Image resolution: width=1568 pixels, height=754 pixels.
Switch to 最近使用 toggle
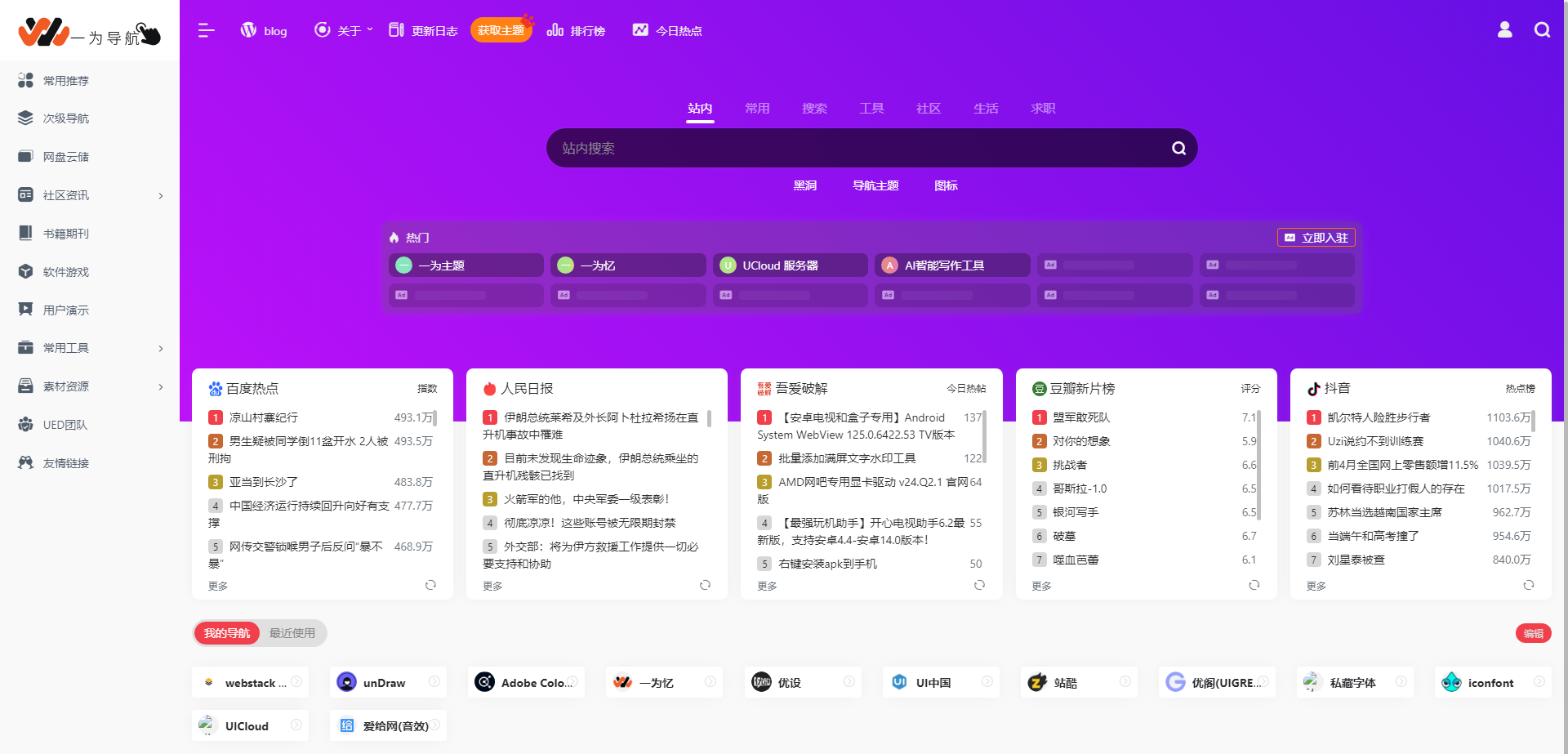pyautogui.click(x=292, y=633)
